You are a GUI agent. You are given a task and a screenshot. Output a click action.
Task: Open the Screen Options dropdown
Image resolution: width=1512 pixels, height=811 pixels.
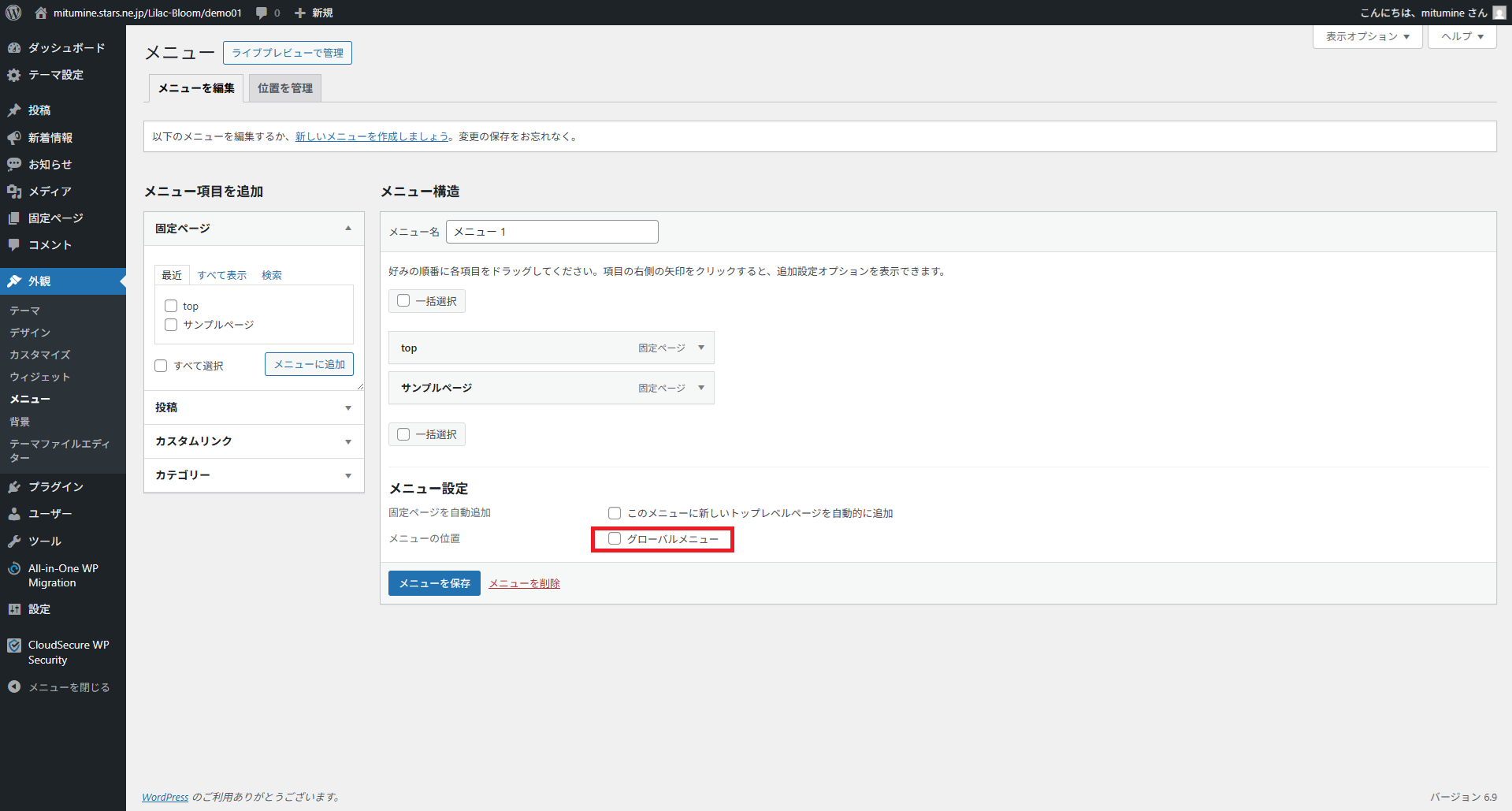coord(1367,36)
